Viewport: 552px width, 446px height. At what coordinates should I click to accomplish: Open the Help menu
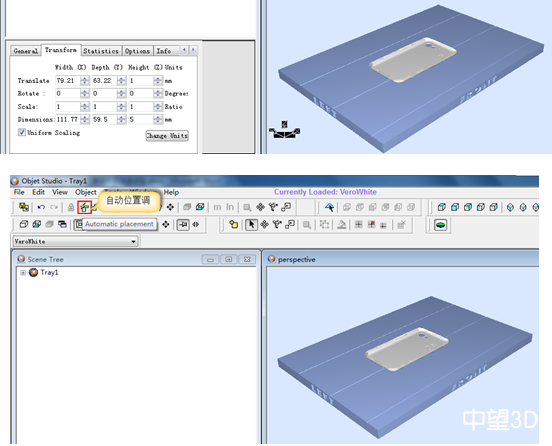[x=171, y=192]
